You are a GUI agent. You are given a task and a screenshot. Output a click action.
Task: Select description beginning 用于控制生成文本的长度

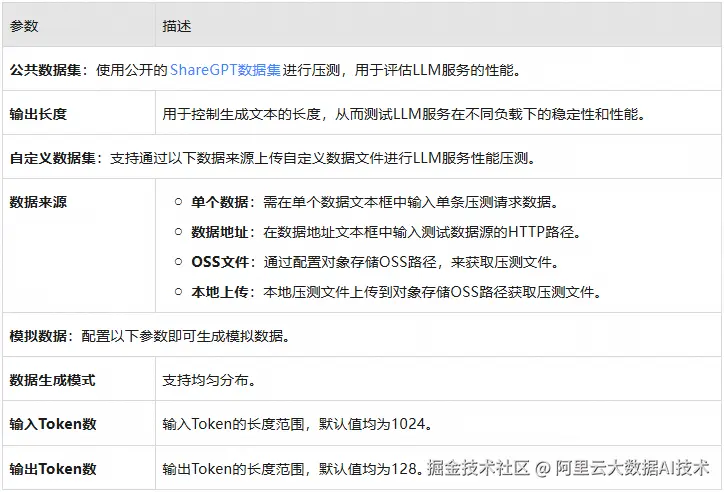tap(404, 114)
